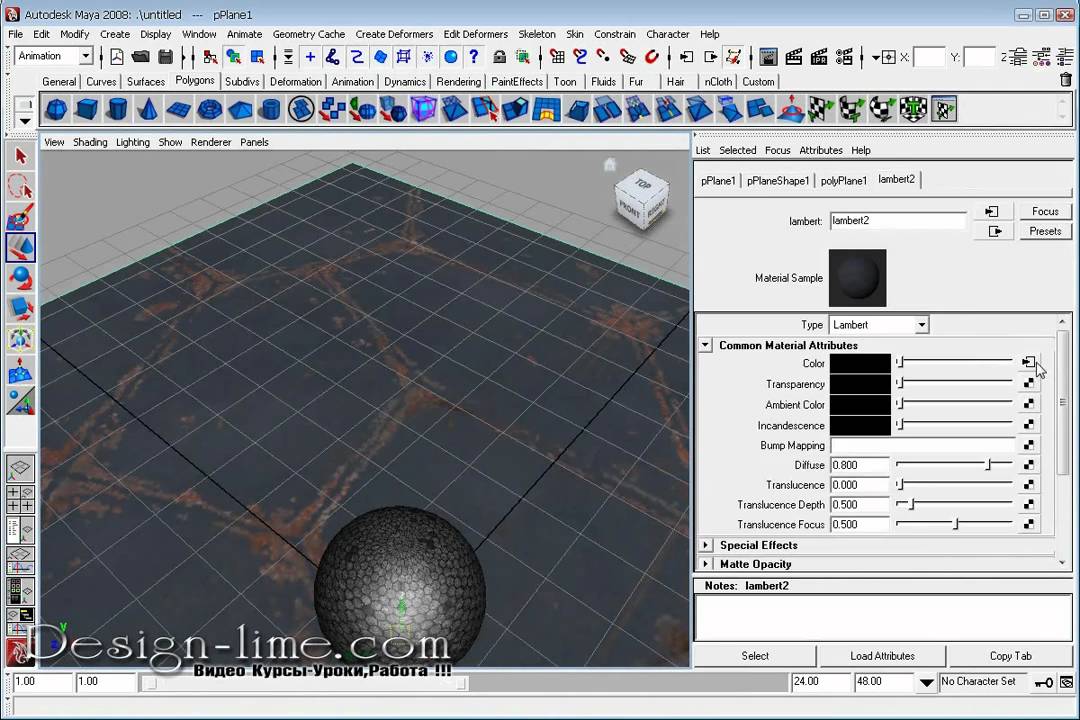Click the Bump Mapping map button
Image resolution: width=1080 pixels, height=720 pixels.
1028,445
